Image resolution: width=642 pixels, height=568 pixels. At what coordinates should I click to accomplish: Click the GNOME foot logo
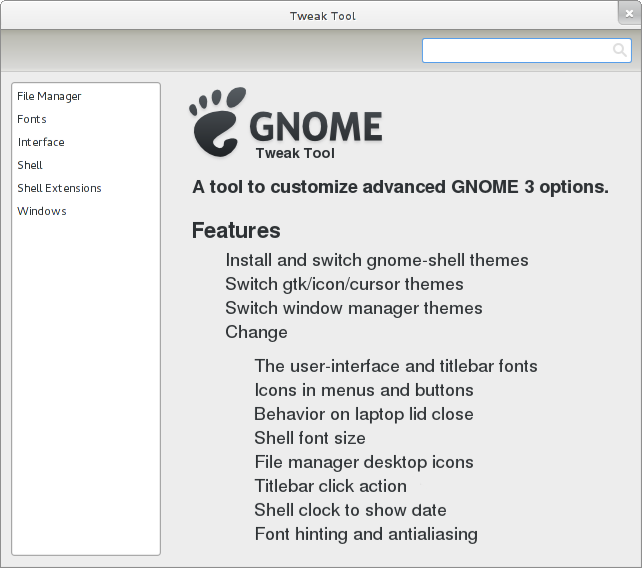click(217, 122)
